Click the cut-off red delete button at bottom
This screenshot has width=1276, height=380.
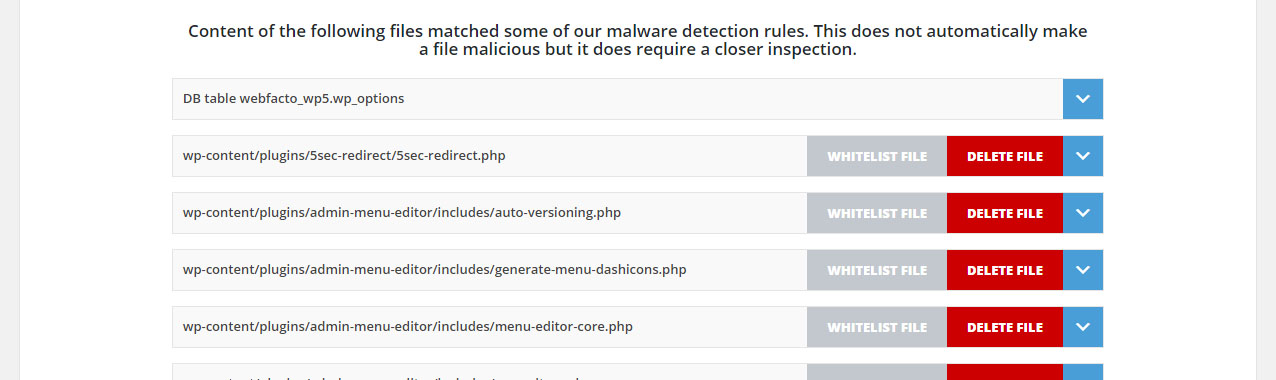coord(1005,372)
